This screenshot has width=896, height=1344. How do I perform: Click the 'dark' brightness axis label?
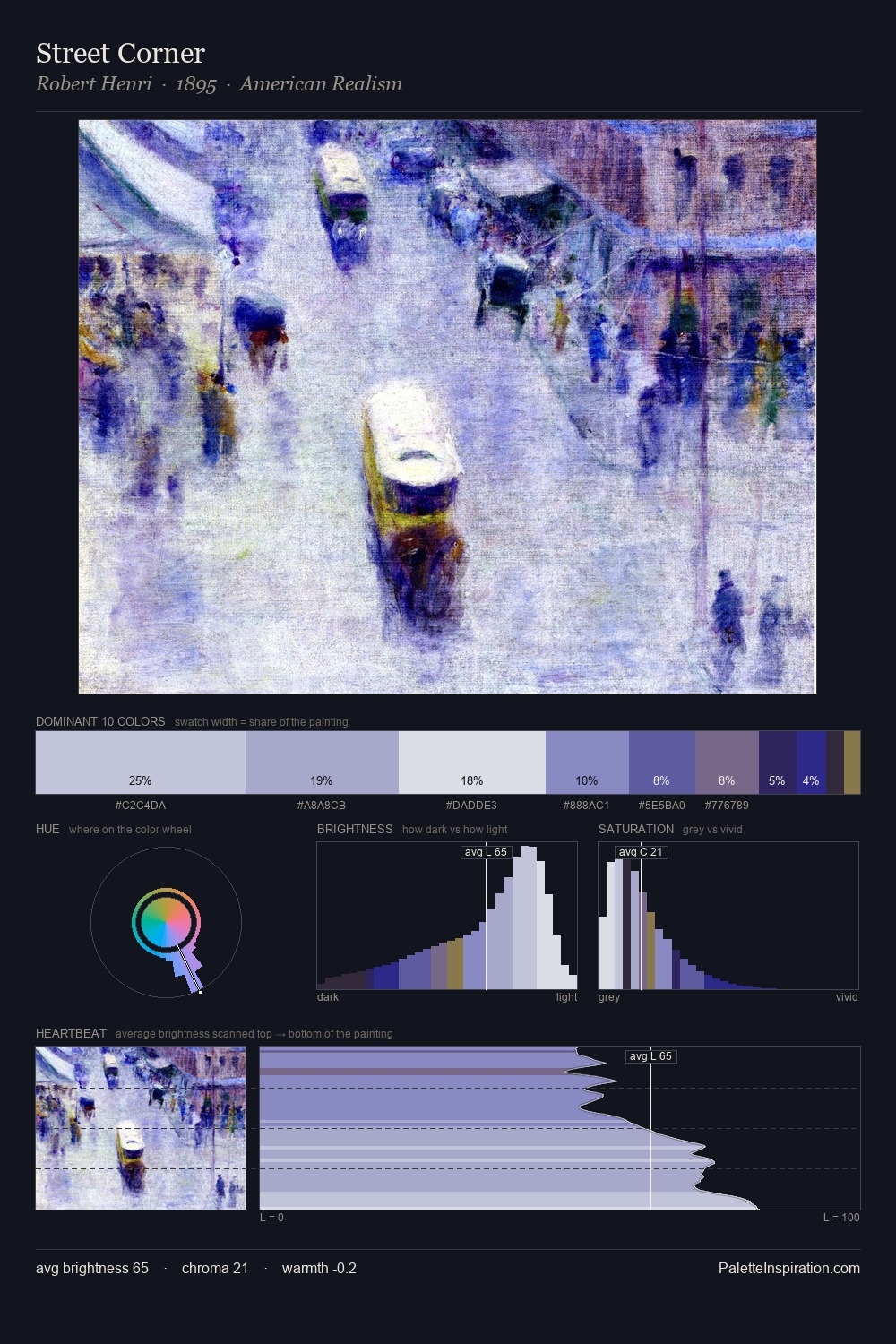tap(328, 997)
